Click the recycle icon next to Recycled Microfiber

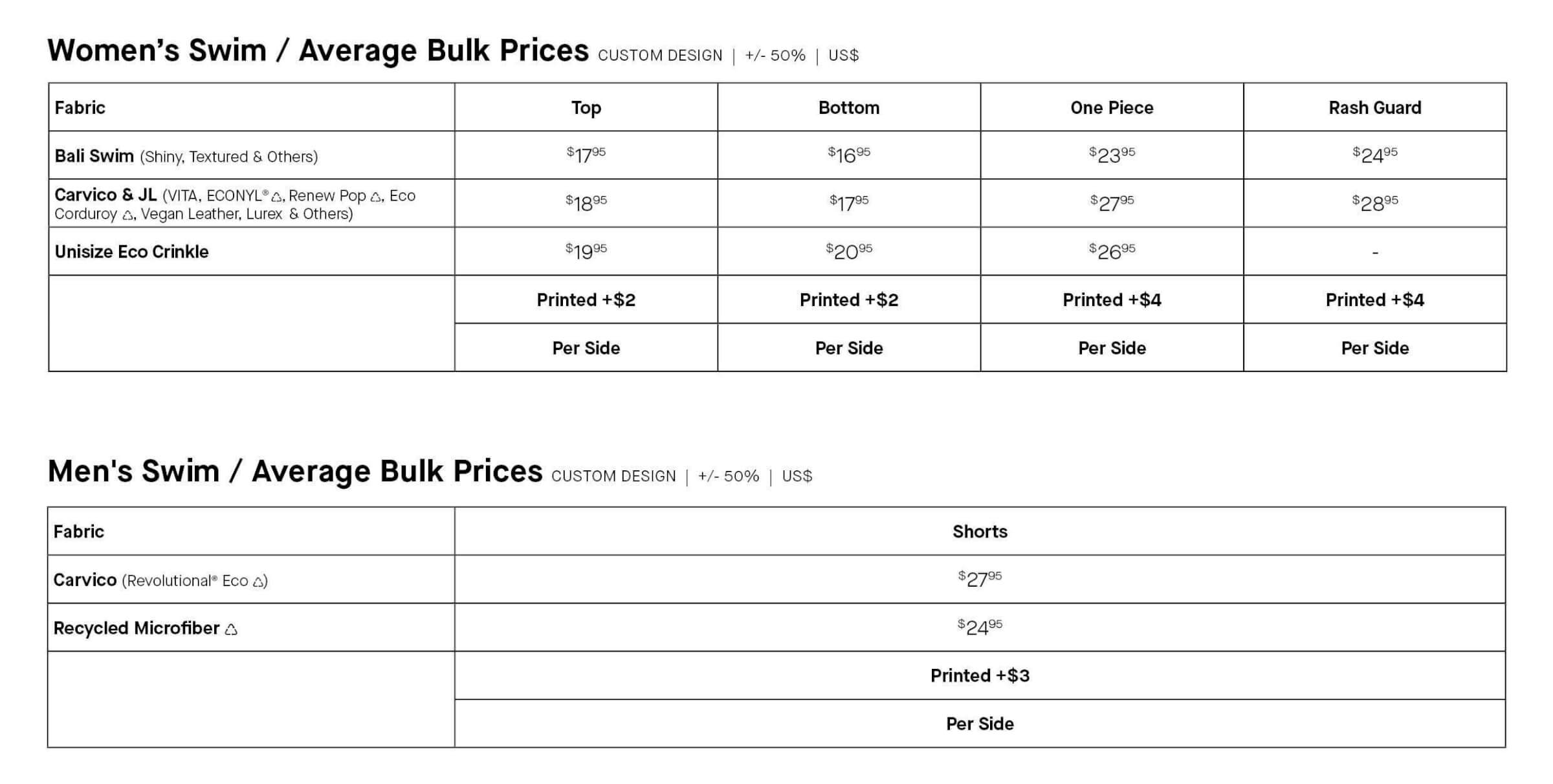pos(231,629)
